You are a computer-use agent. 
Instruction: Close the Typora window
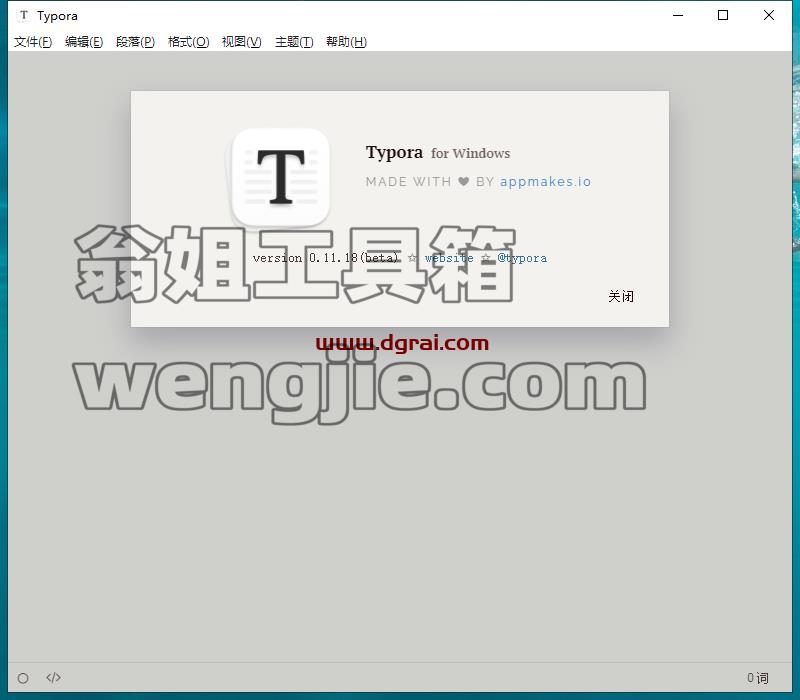click(769, 15)
